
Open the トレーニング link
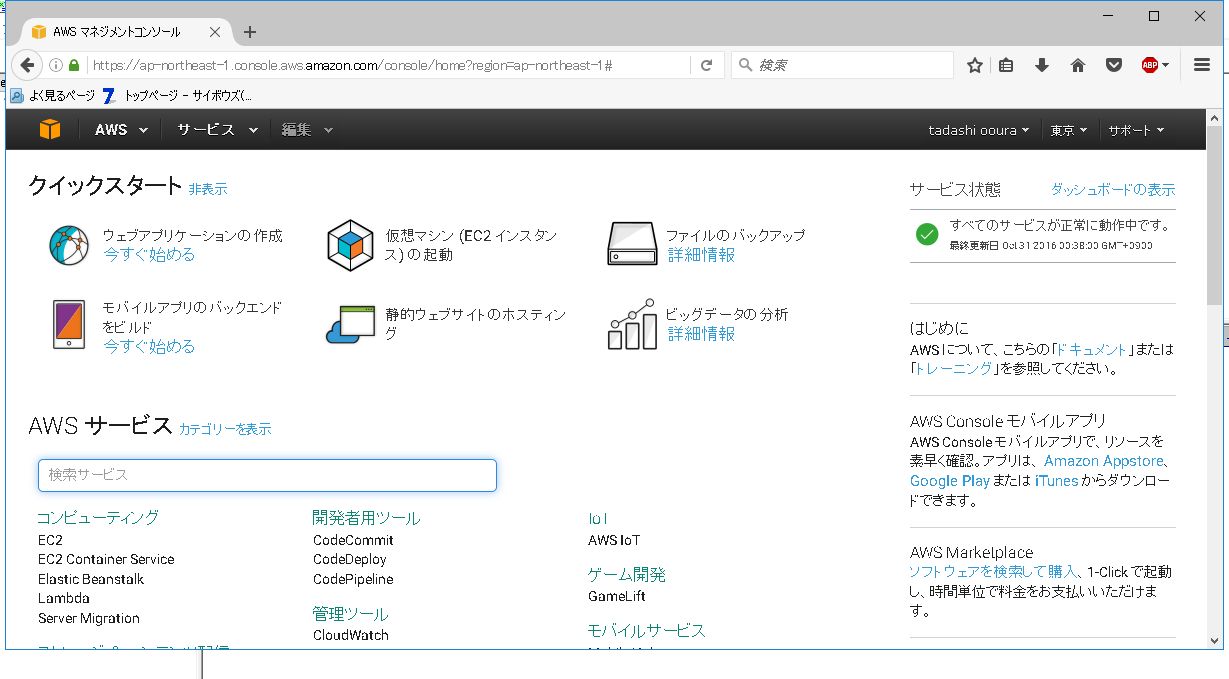(x=955, y=368)
